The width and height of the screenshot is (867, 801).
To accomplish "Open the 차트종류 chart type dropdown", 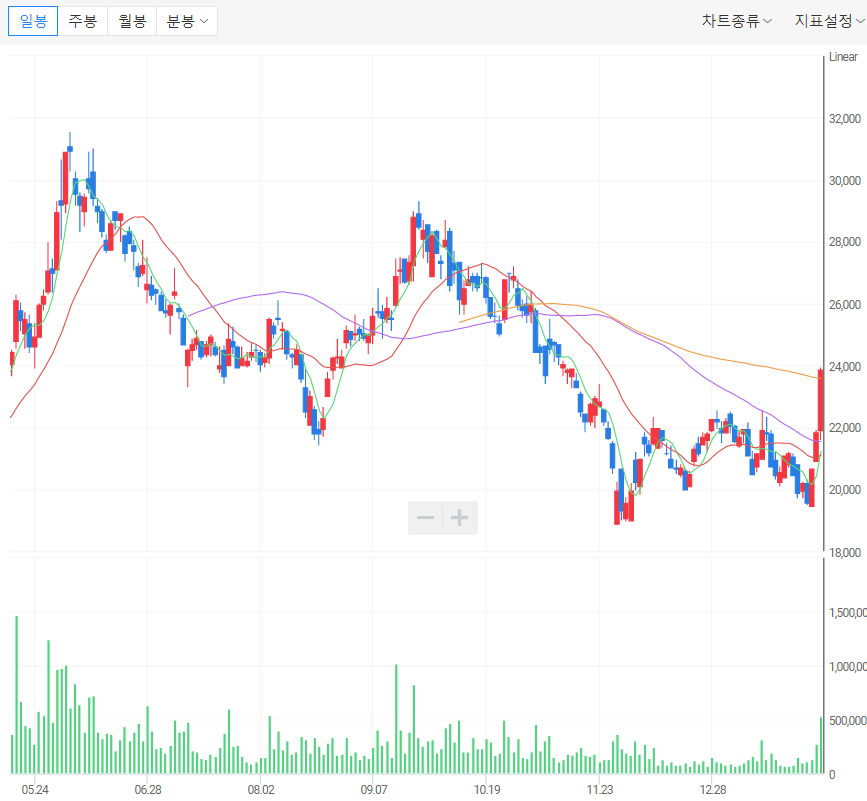I will (x=737, y=21).
